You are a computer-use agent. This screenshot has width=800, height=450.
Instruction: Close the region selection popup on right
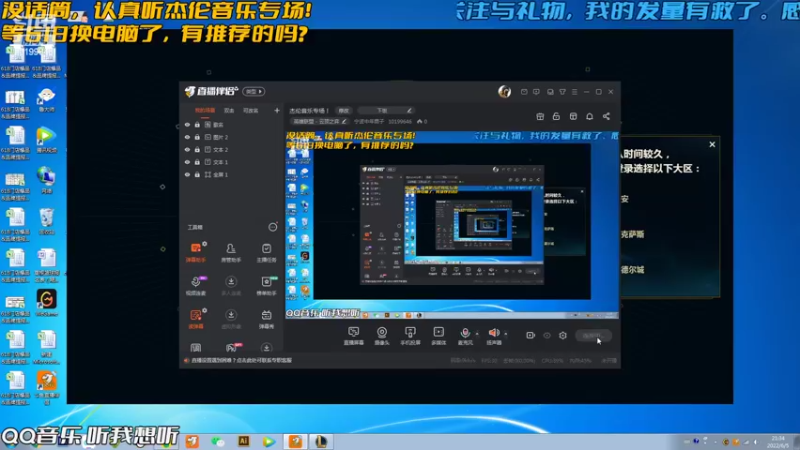point(712,144)
